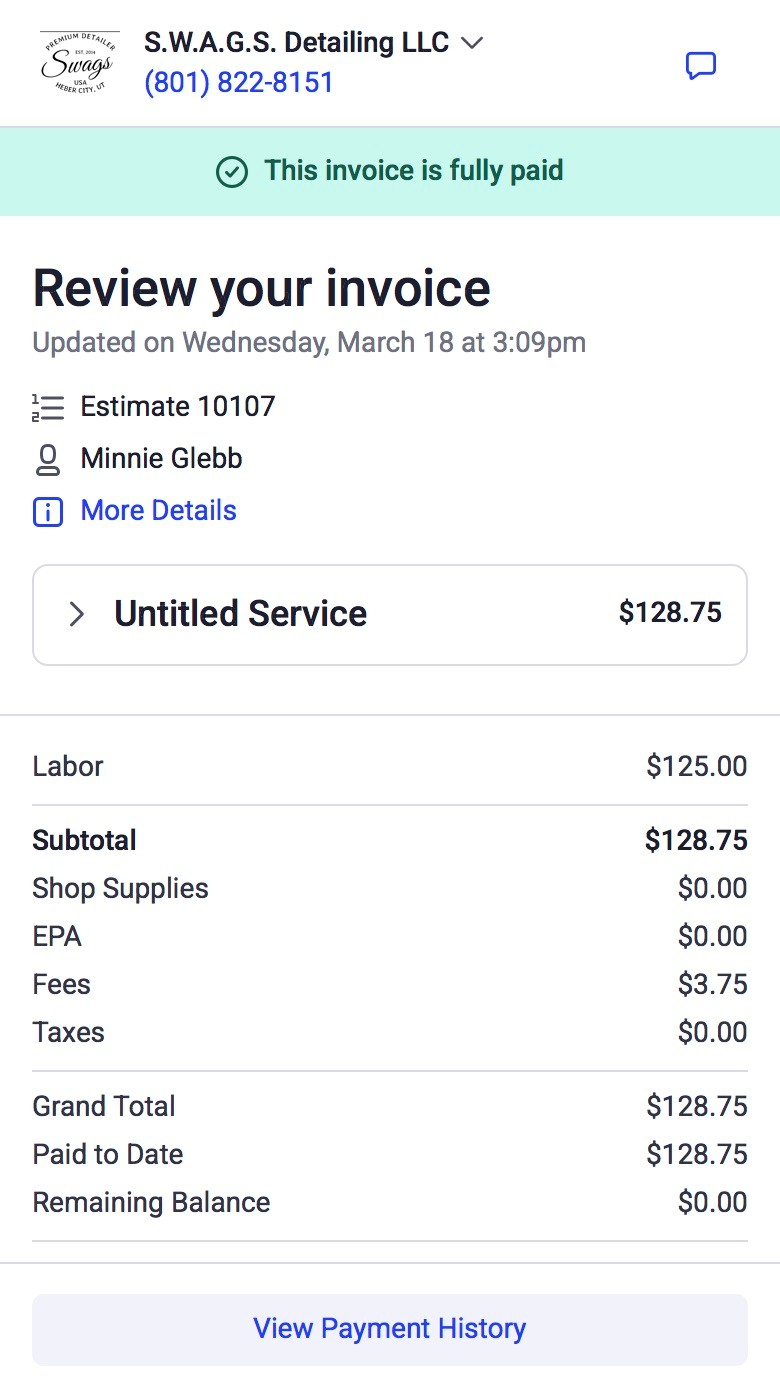Image resolution: width=780 pixels, height=1398 pixels.
Task: Click the Untitled Service title
Action: pyautogui.click(x=240, y=614)
